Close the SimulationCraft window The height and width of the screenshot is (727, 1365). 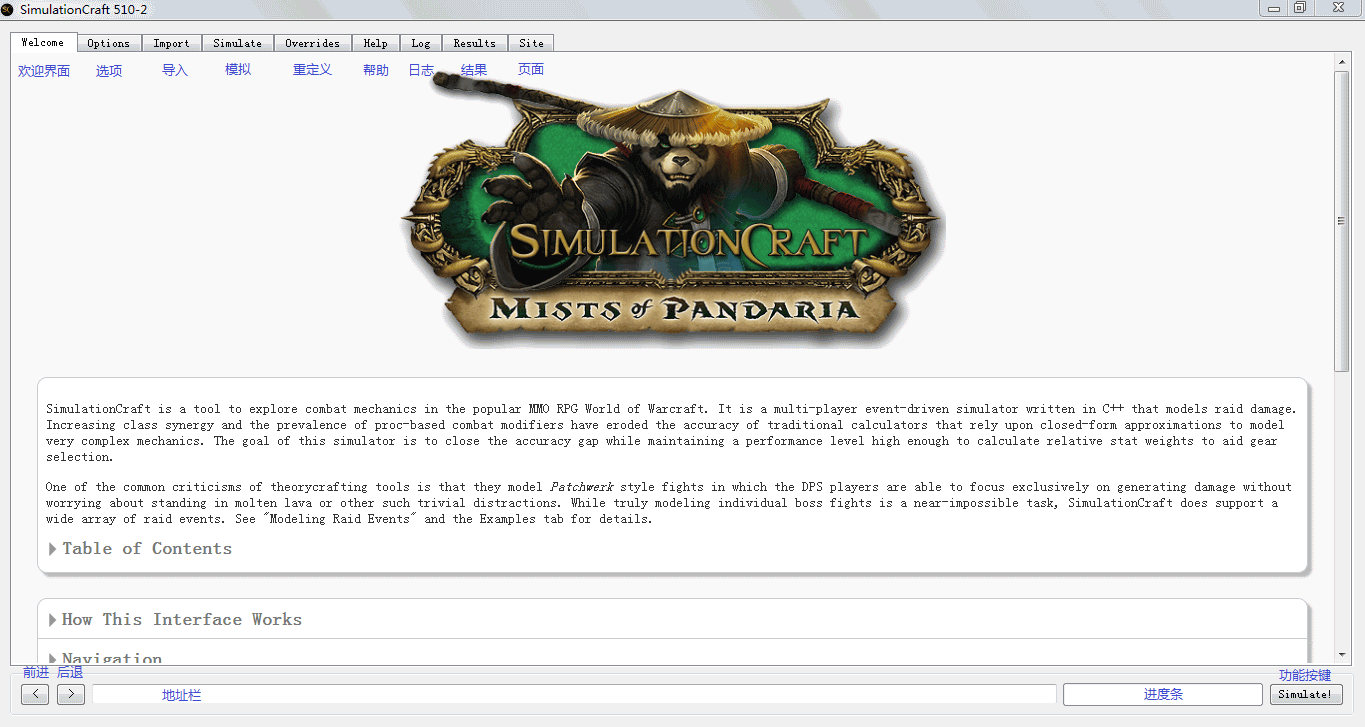[x=1338, y=8]
